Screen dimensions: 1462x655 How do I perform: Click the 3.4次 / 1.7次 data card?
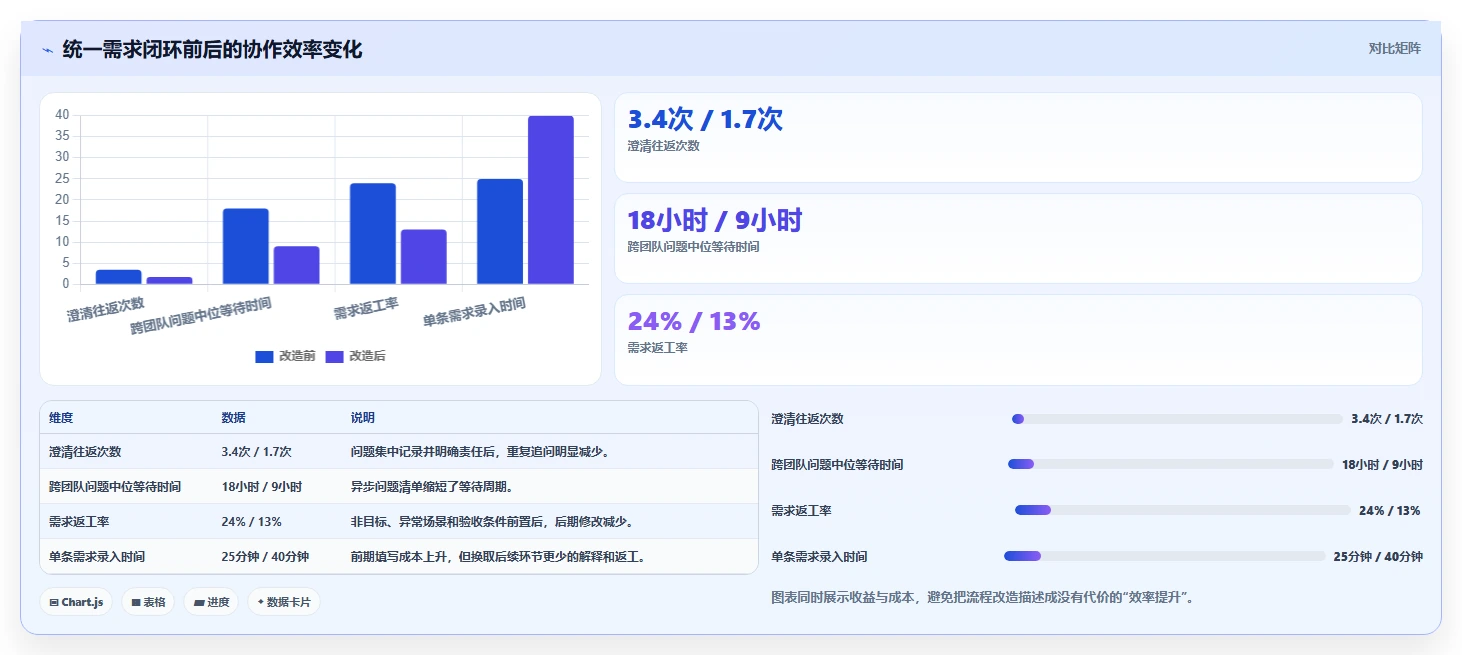(x=1018, y=137)
